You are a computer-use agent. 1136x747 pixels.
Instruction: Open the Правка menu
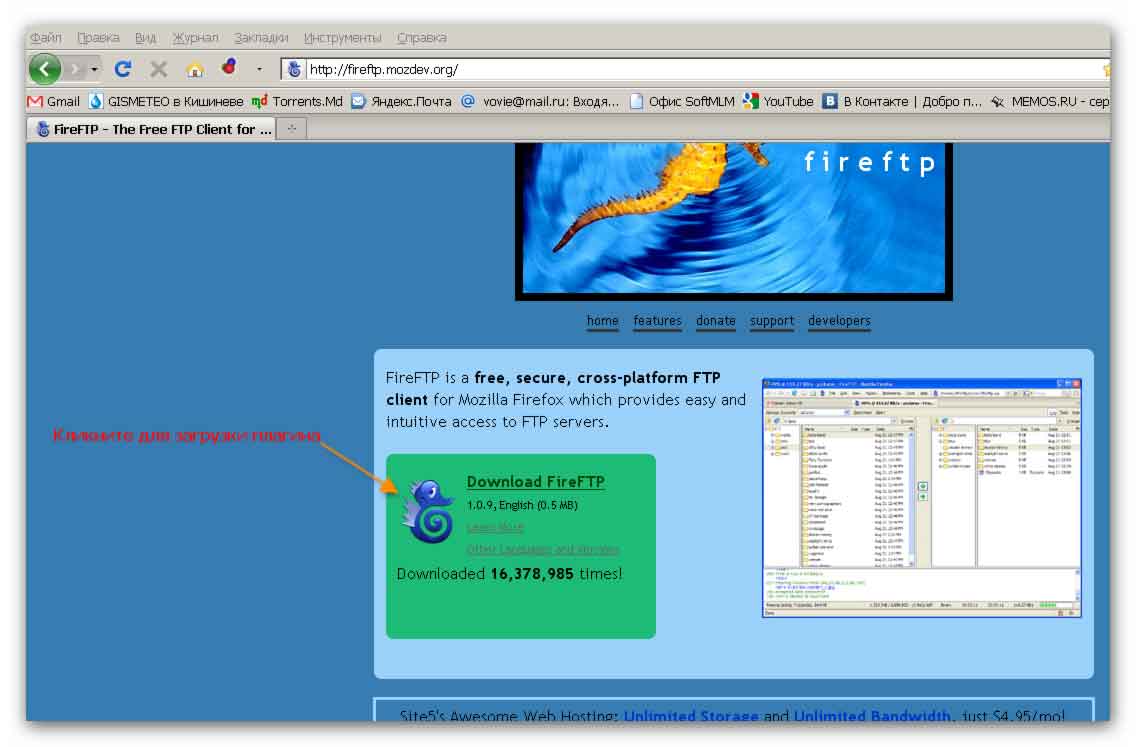98,38
